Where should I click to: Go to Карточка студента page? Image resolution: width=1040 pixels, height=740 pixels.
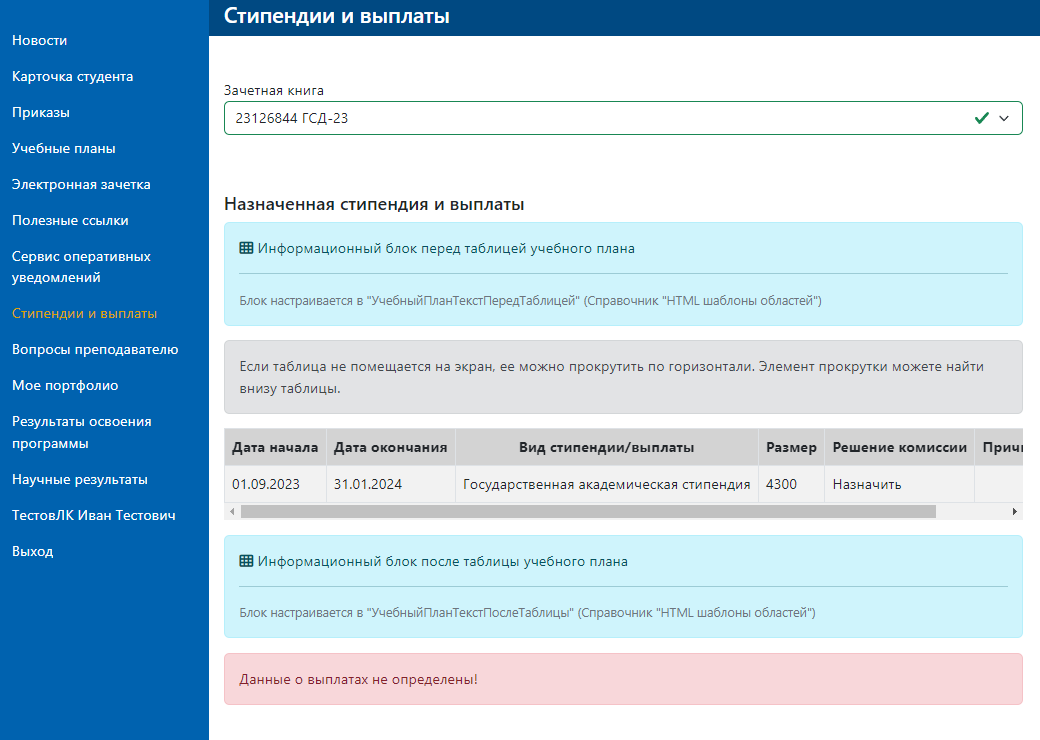coord(72,77)
